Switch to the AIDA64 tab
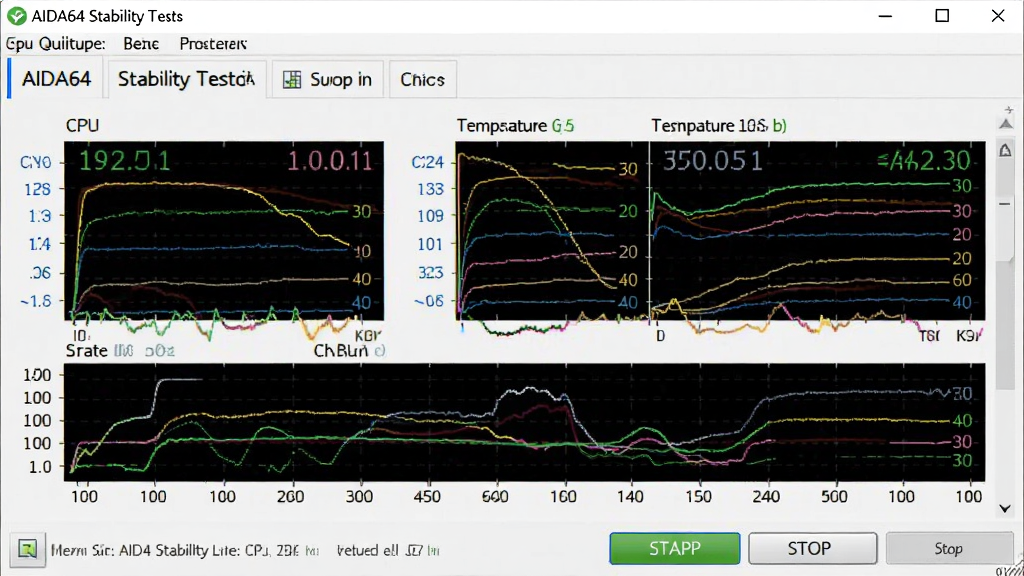 click(x=56, y=79)
